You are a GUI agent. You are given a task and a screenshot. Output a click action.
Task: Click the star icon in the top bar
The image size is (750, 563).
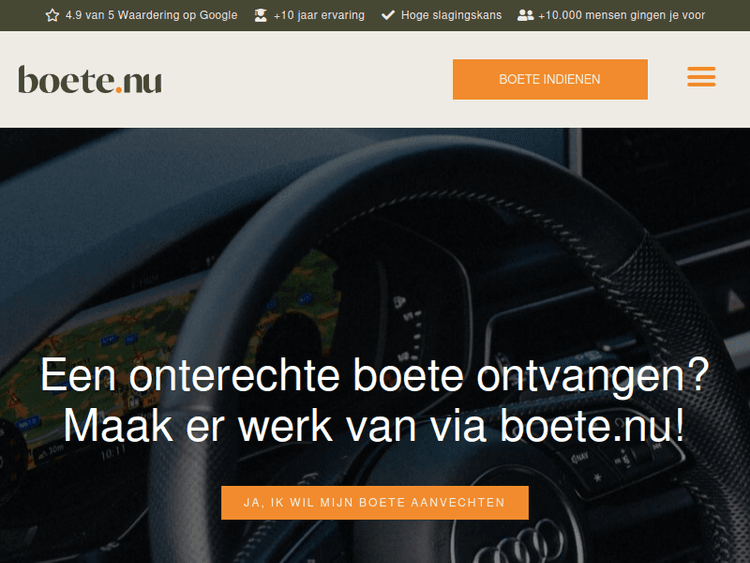pos(52,15)
